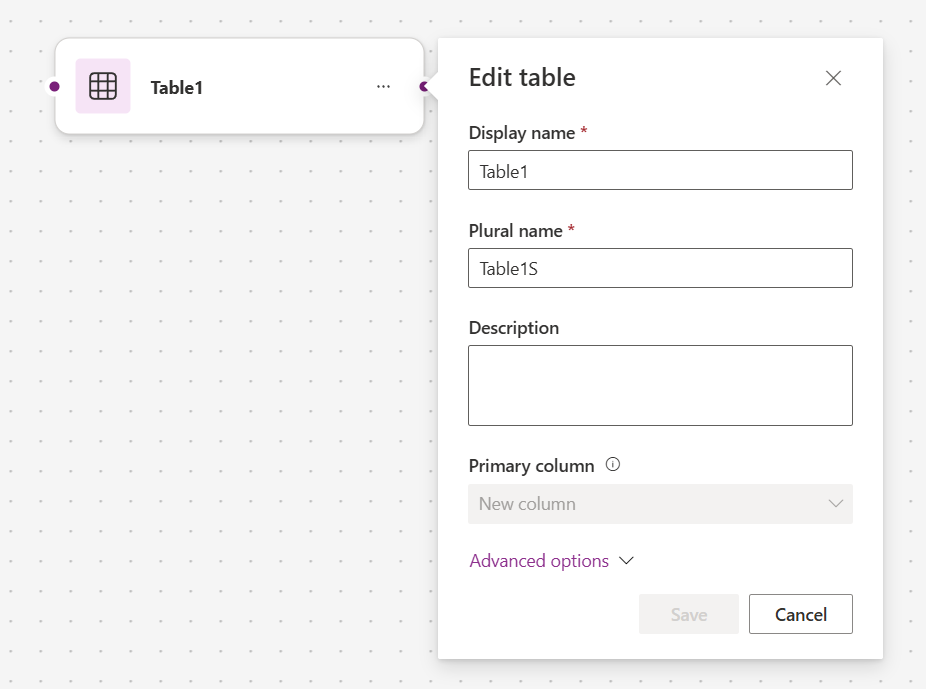The width and height of the screenshot is (926, 689).
Task: Click the Edit table panel heading
Action: coord(522,78)
